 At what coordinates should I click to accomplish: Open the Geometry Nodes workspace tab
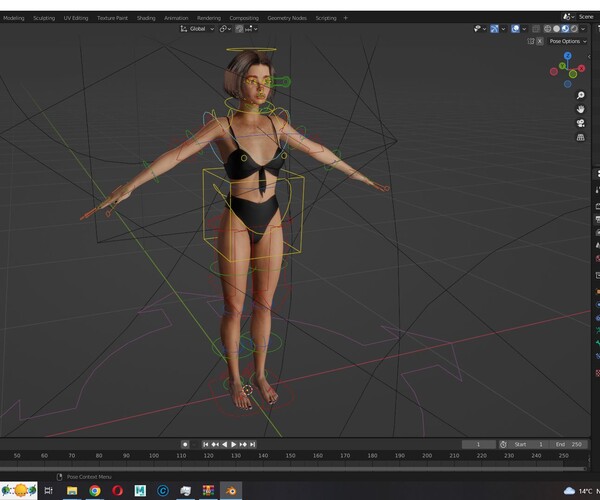click(x=287, y=18)
